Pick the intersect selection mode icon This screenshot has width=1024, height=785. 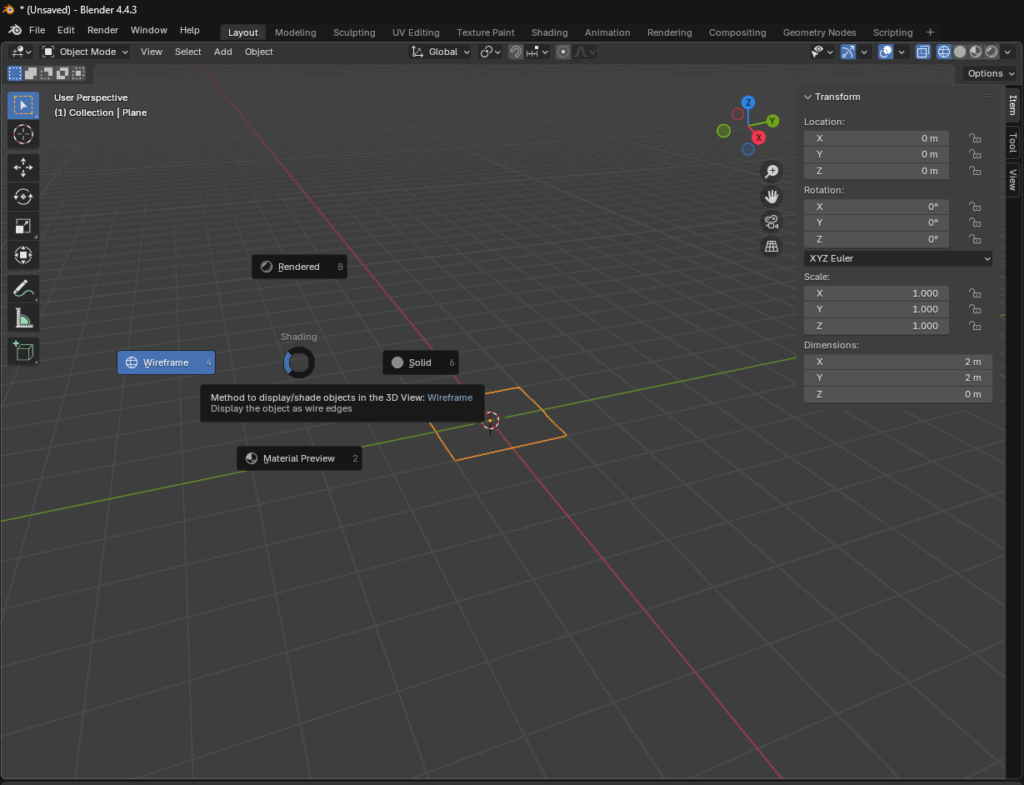pyautogui.click(x=78, y=73)
